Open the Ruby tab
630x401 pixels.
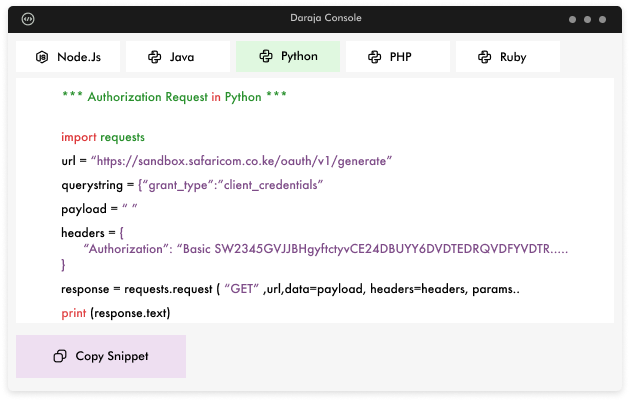[508, 57]
